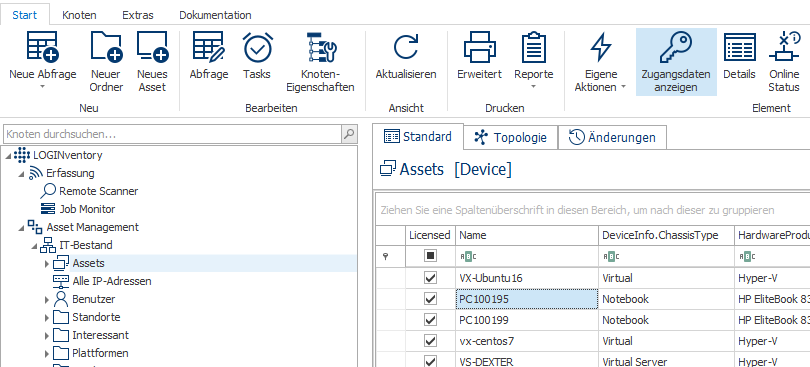
Task: Uncheck Licensed box for VX-Ubuntu16
Action: [x=430, y=278]
